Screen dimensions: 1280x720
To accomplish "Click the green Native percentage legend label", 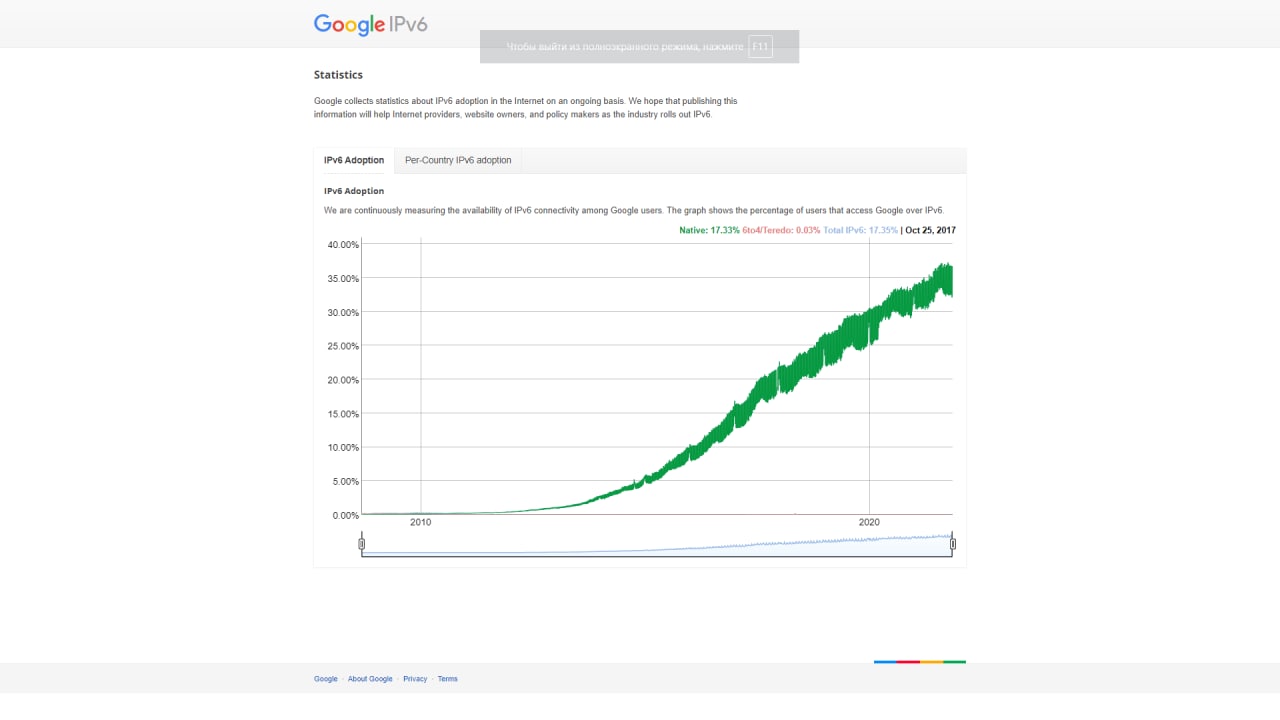I will [x=709, y=231].
